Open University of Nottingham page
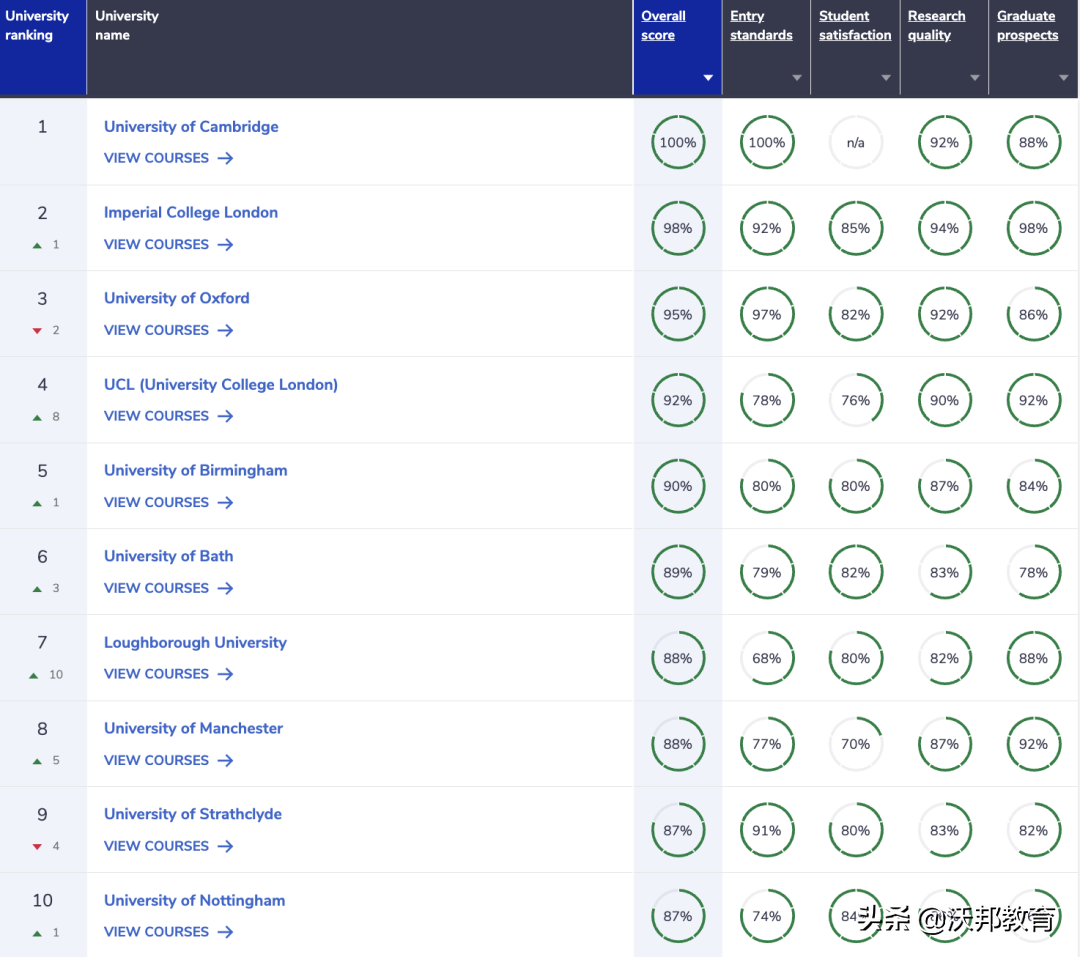Viewport: 1080px width, 957px height. click(194, 901)
